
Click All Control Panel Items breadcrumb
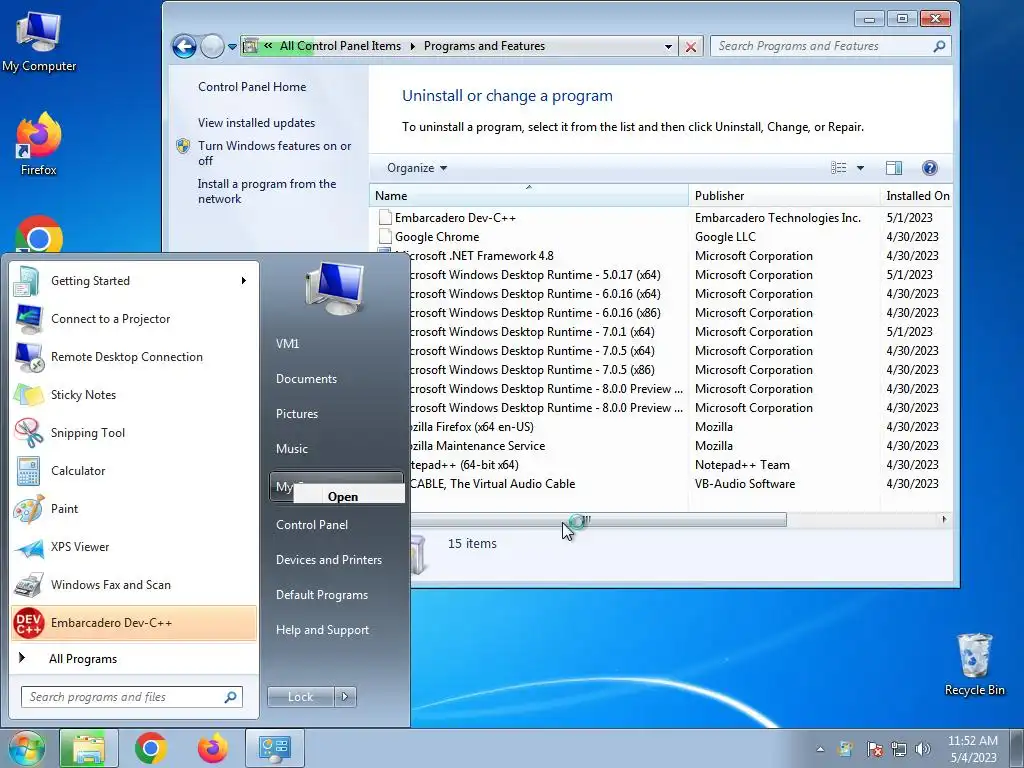(340, 46)
